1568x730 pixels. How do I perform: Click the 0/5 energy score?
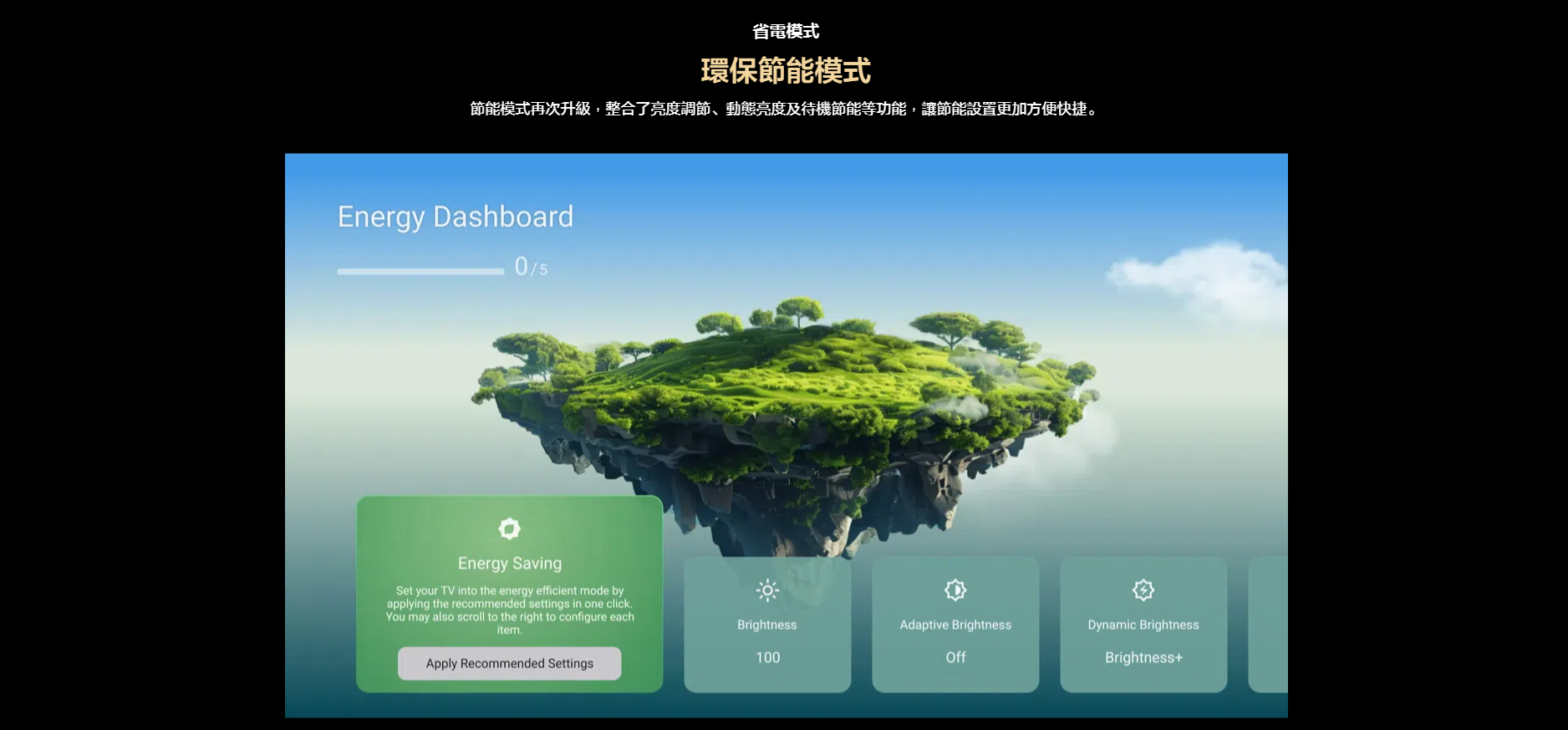(531, 268)
